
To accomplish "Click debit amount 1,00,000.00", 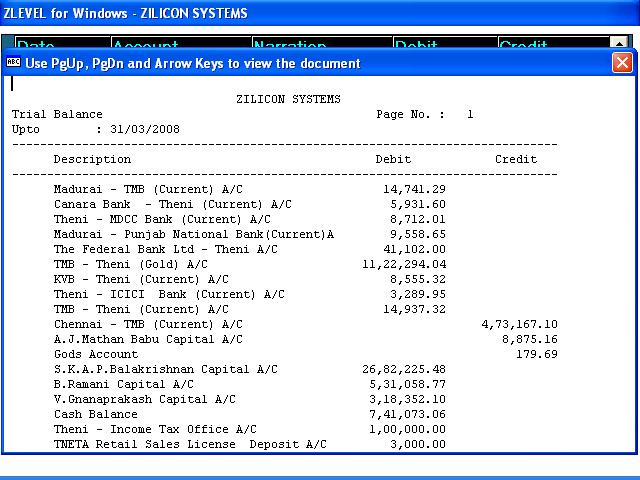I will (x=407, y=429).
